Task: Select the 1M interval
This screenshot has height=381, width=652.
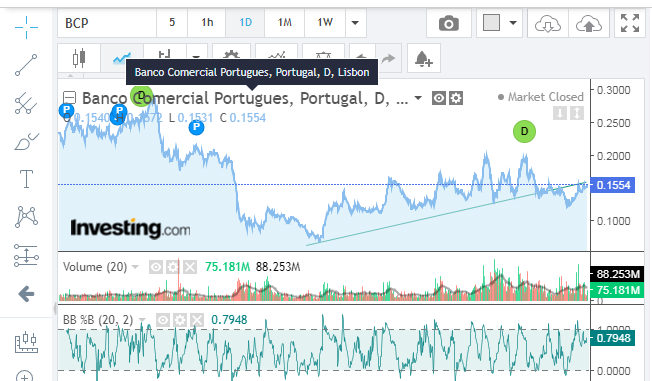Action: coord(285,23)
